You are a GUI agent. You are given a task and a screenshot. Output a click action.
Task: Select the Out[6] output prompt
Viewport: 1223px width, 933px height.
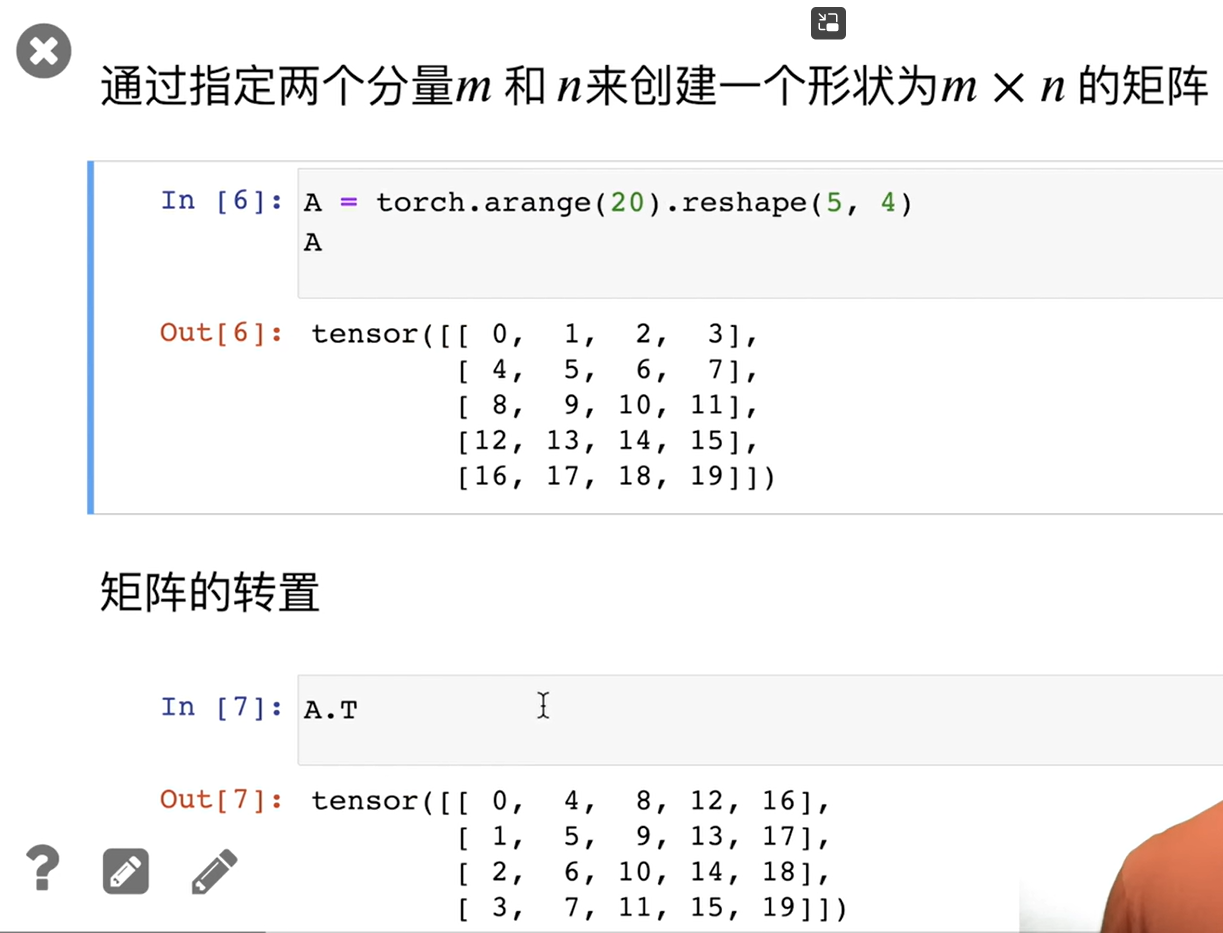(222, 333)
